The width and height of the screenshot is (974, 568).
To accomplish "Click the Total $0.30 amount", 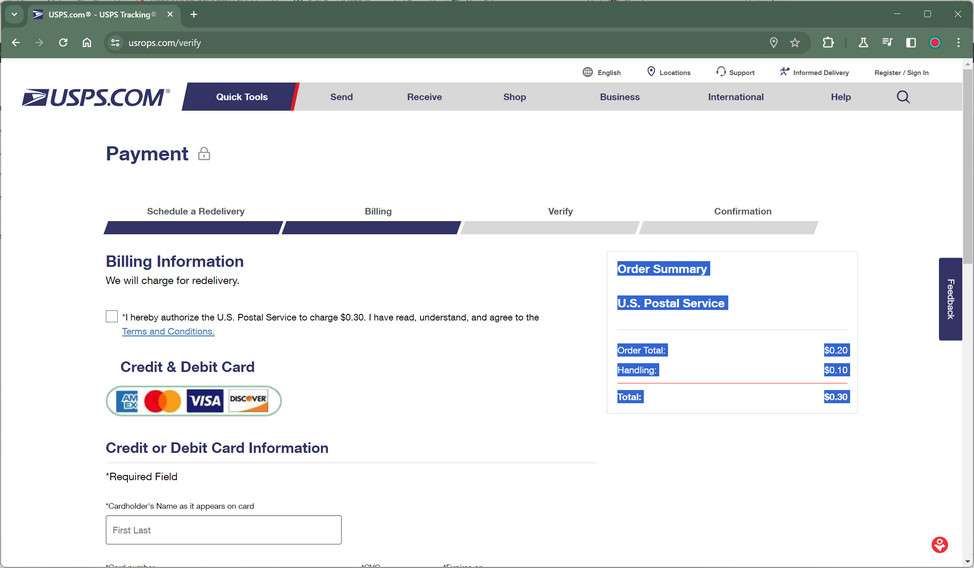I will [836, 396].
